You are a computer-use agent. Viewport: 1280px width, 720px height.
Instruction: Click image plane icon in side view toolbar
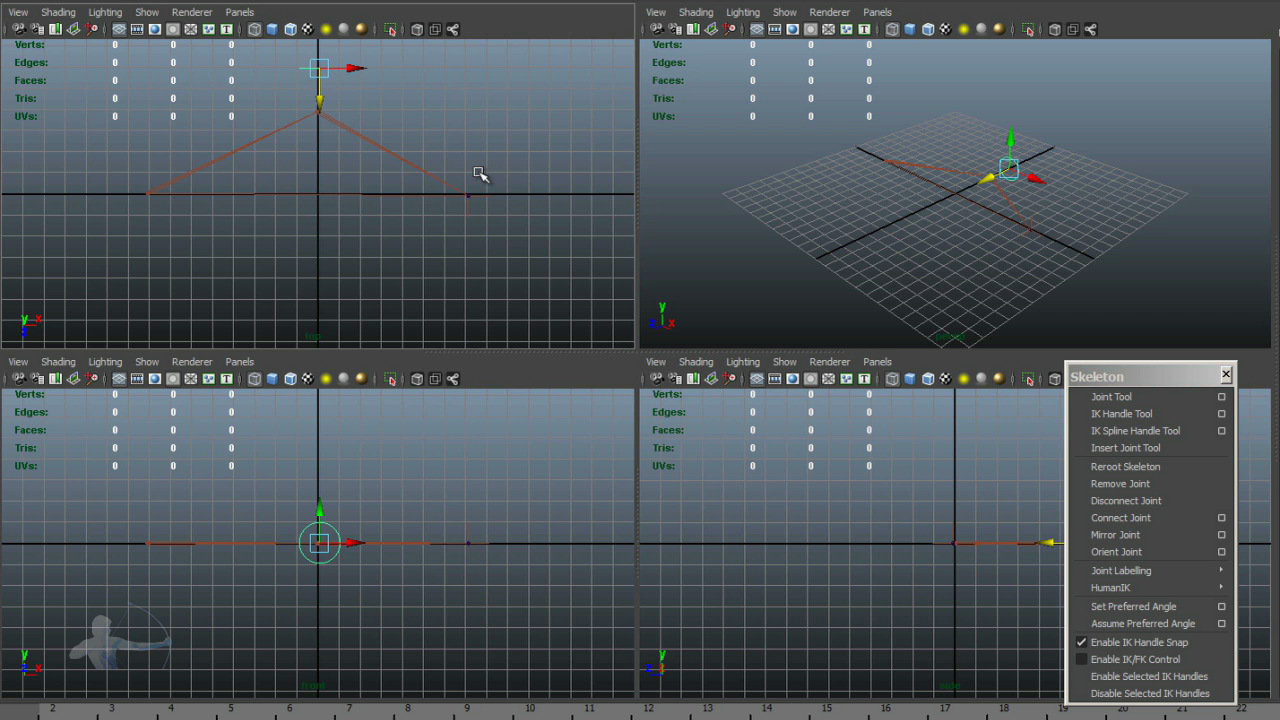[711, 379]
